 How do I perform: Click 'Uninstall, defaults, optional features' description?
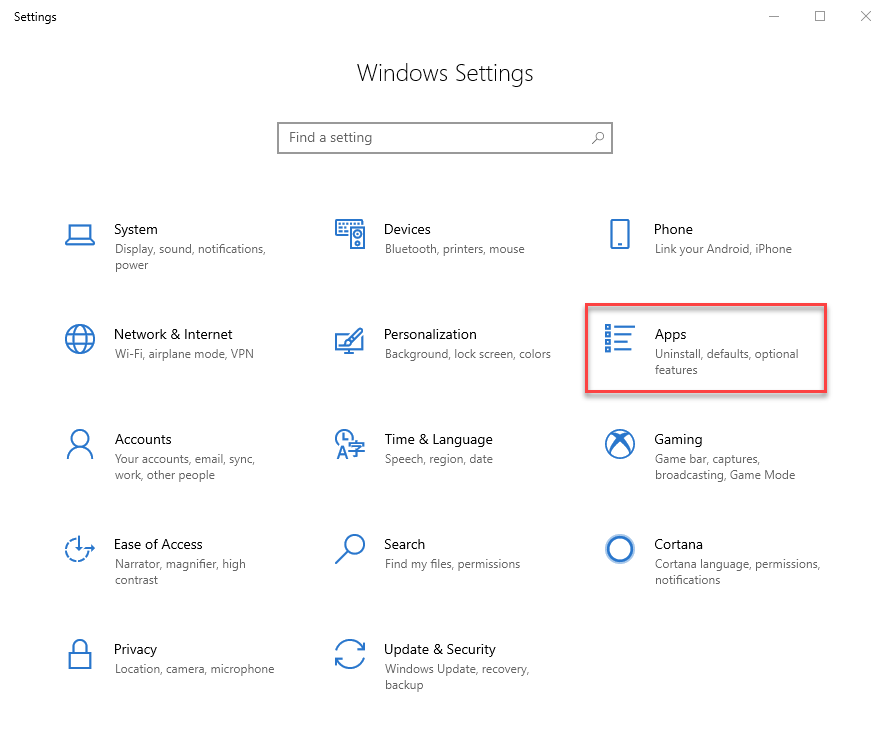pos(726,362)
